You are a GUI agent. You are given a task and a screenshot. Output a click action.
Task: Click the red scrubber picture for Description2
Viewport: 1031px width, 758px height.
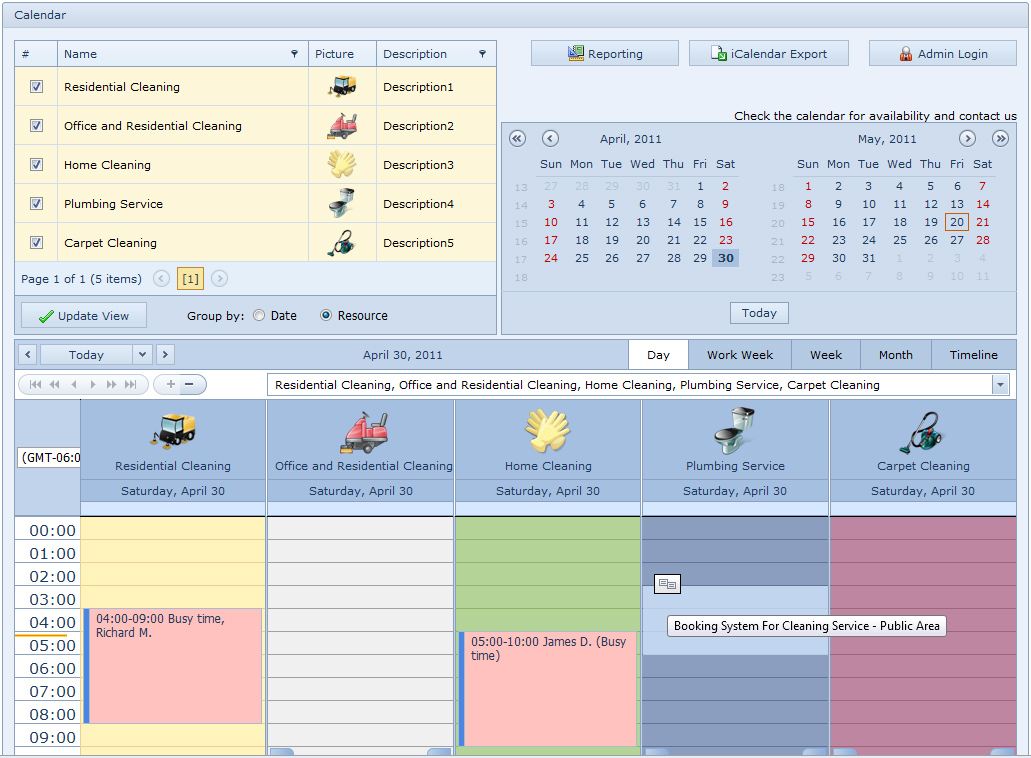pos(342,126)
